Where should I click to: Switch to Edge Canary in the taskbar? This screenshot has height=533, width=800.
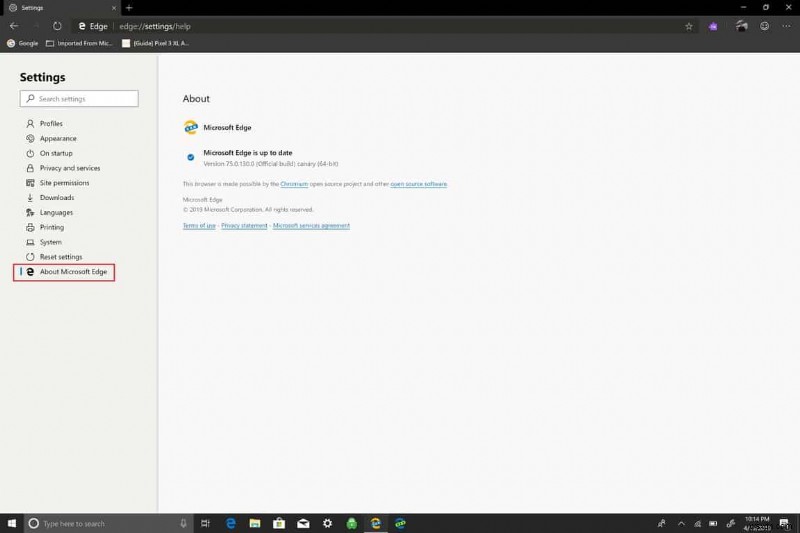376,523
